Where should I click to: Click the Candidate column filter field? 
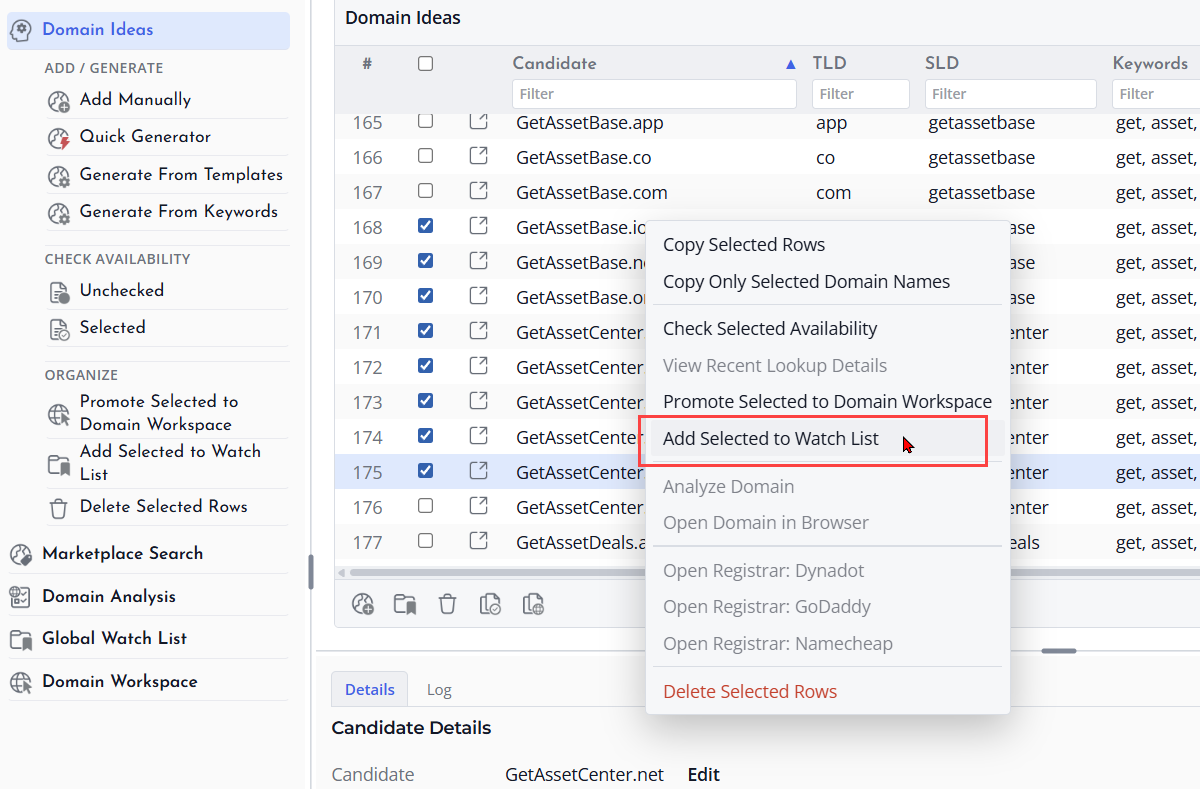(x=654, y=94)
